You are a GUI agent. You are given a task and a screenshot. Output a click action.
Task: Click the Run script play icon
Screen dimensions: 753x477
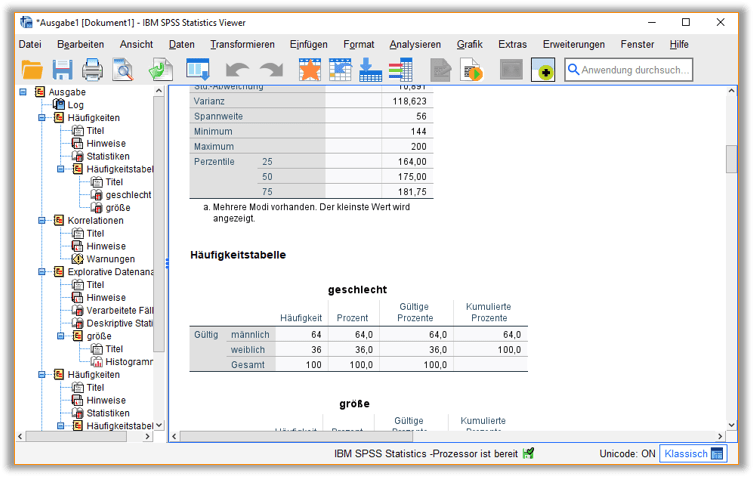point(471,70)
